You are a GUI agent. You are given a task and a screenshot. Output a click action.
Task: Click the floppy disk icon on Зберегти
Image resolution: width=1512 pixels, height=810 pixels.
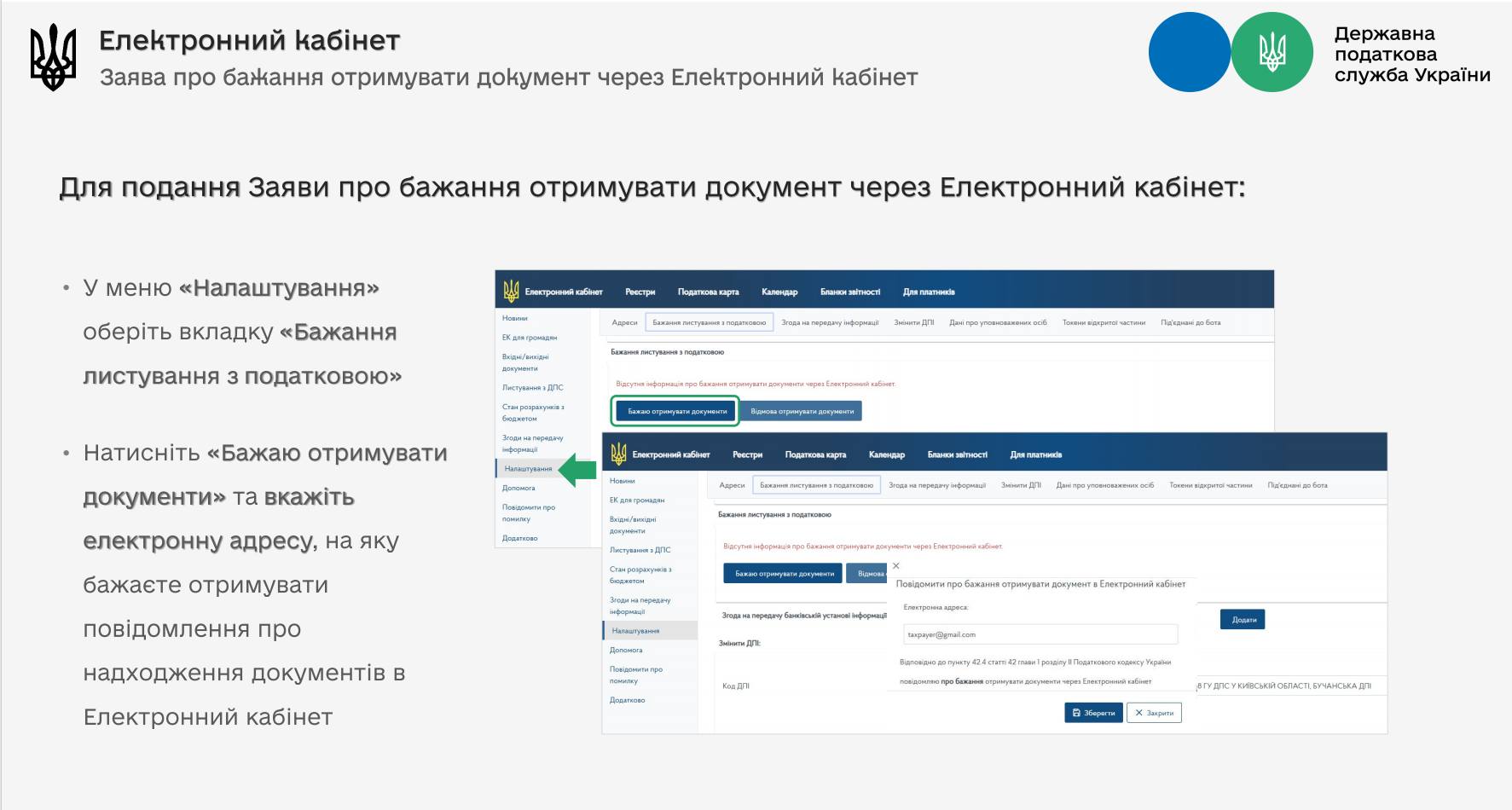[1076, 713]
